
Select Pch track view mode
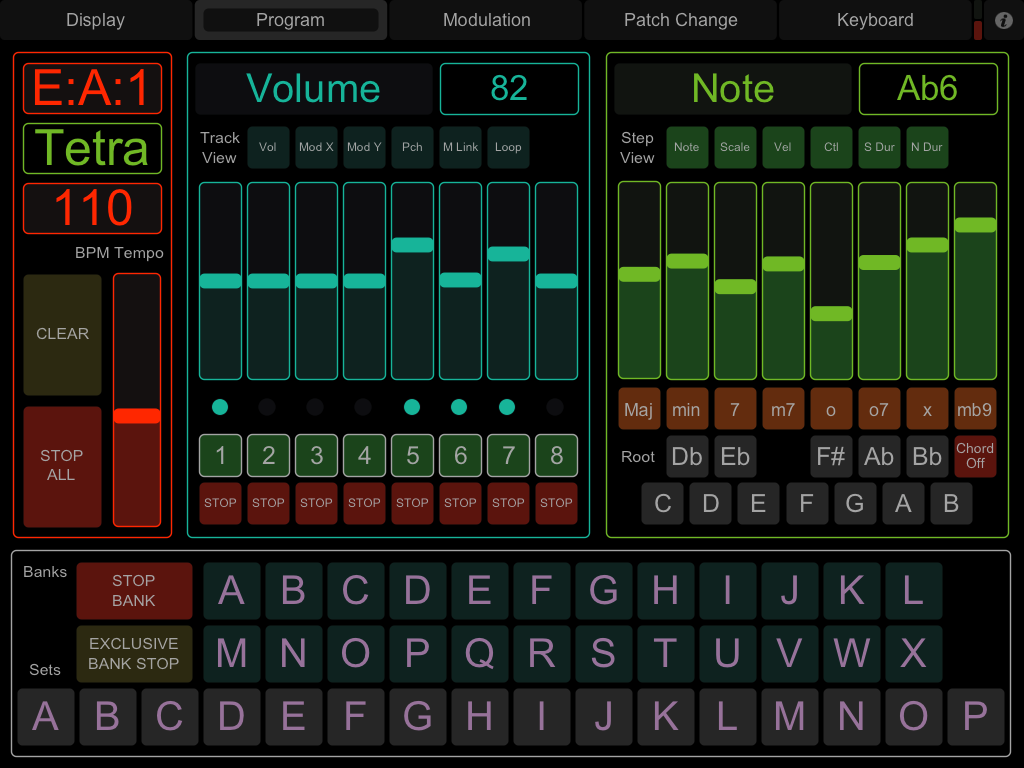[412, 147]
